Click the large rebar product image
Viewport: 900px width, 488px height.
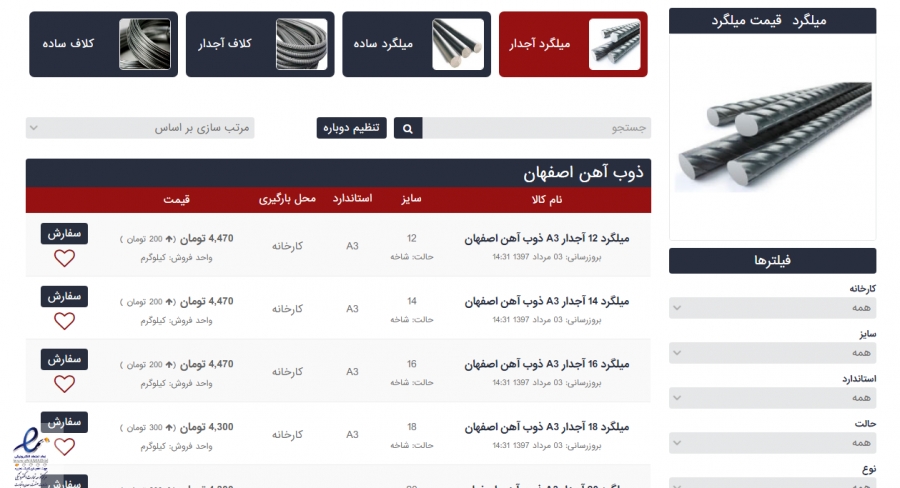(x=773, y=137)
